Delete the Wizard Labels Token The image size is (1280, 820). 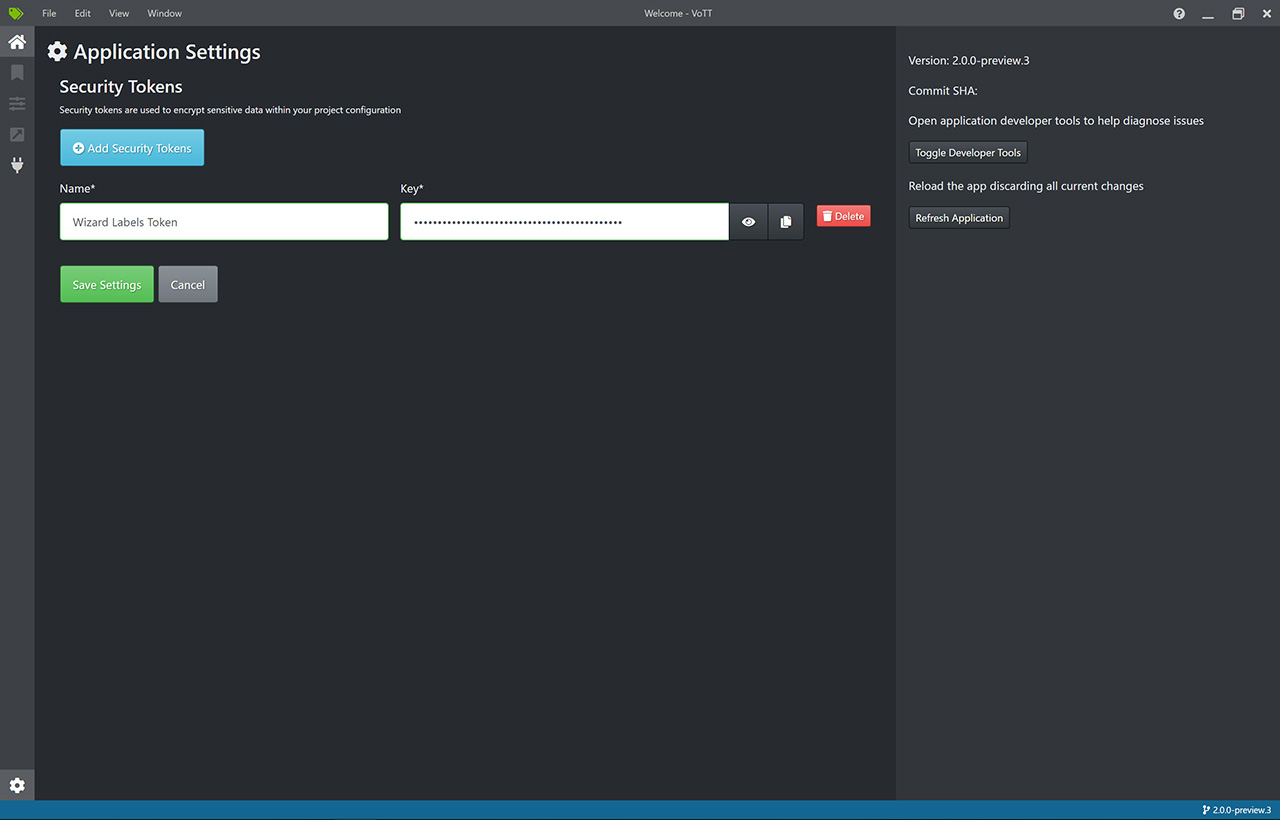coord(843,216)
